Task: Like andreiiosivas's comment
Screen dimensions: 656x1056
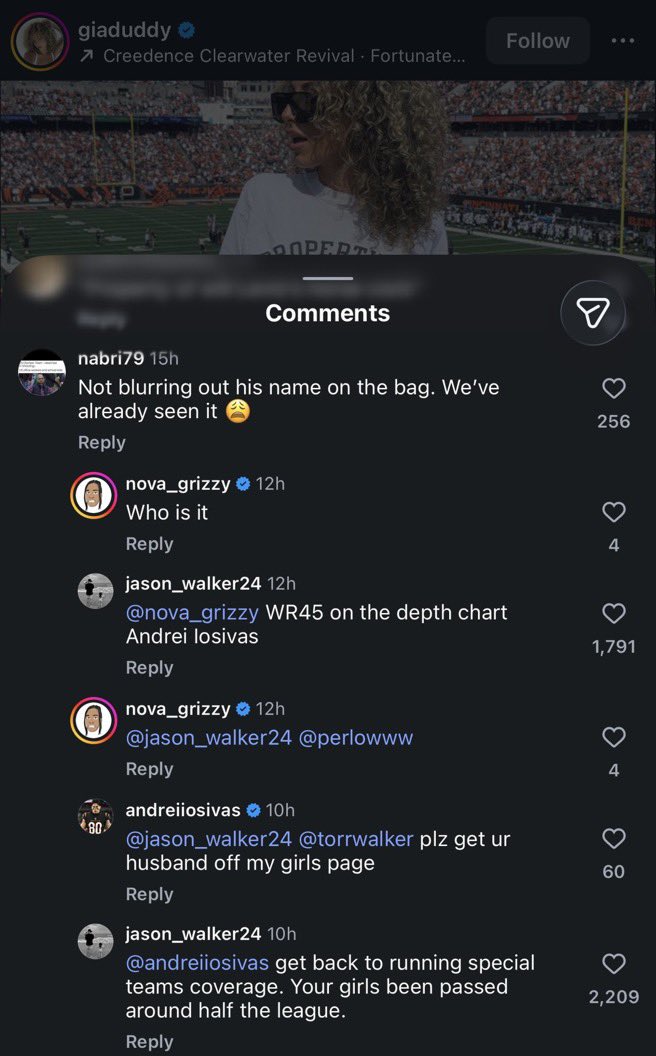Action: point(613,838)
